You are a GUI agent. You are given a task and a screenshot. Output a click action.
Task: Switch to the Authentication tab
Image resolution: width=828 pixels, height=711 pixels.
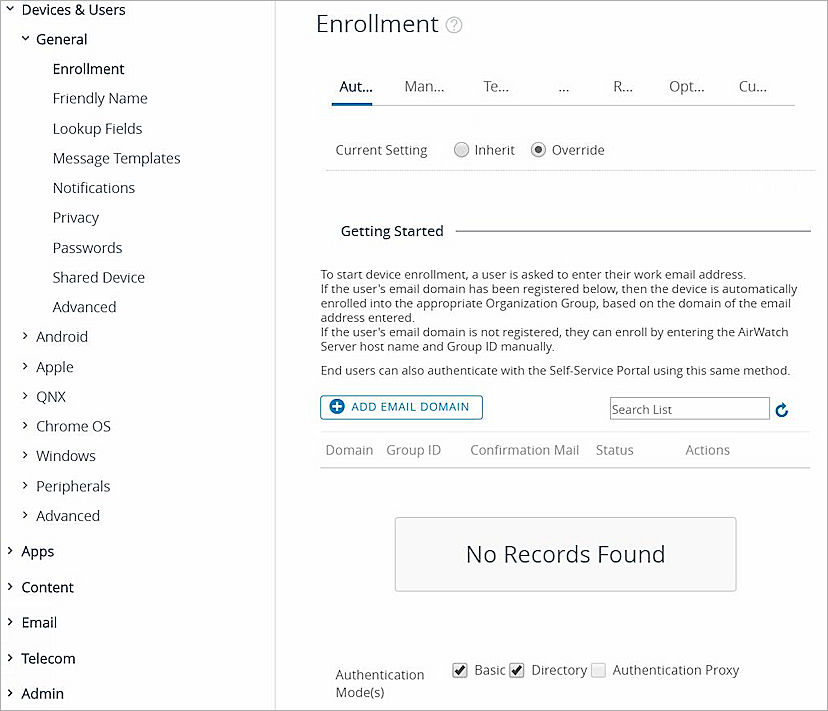click(x=353, y=87)
